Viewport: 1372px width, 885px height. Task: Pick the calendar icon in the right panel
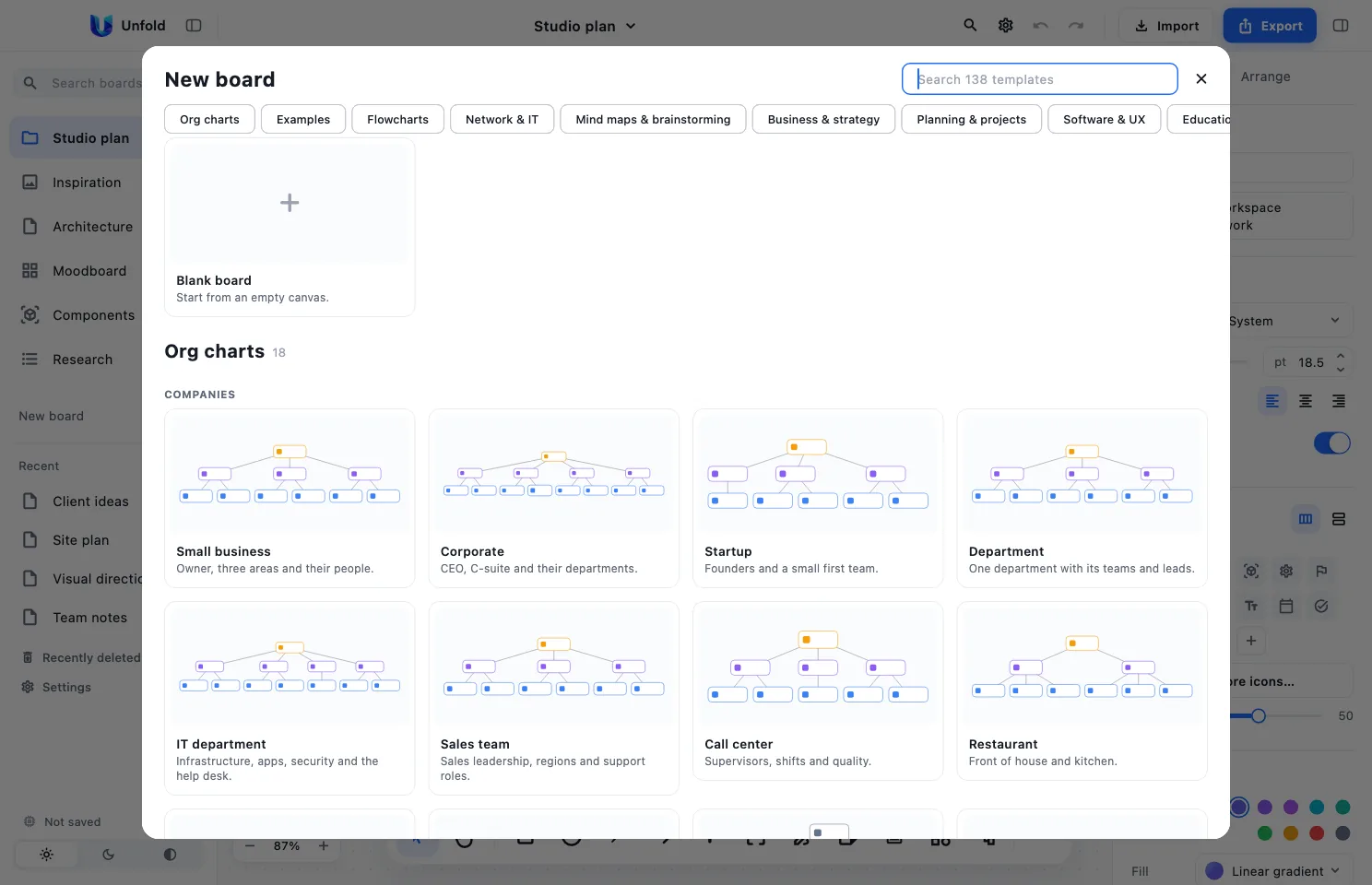pyautogui.click(x=1286, y=607)
